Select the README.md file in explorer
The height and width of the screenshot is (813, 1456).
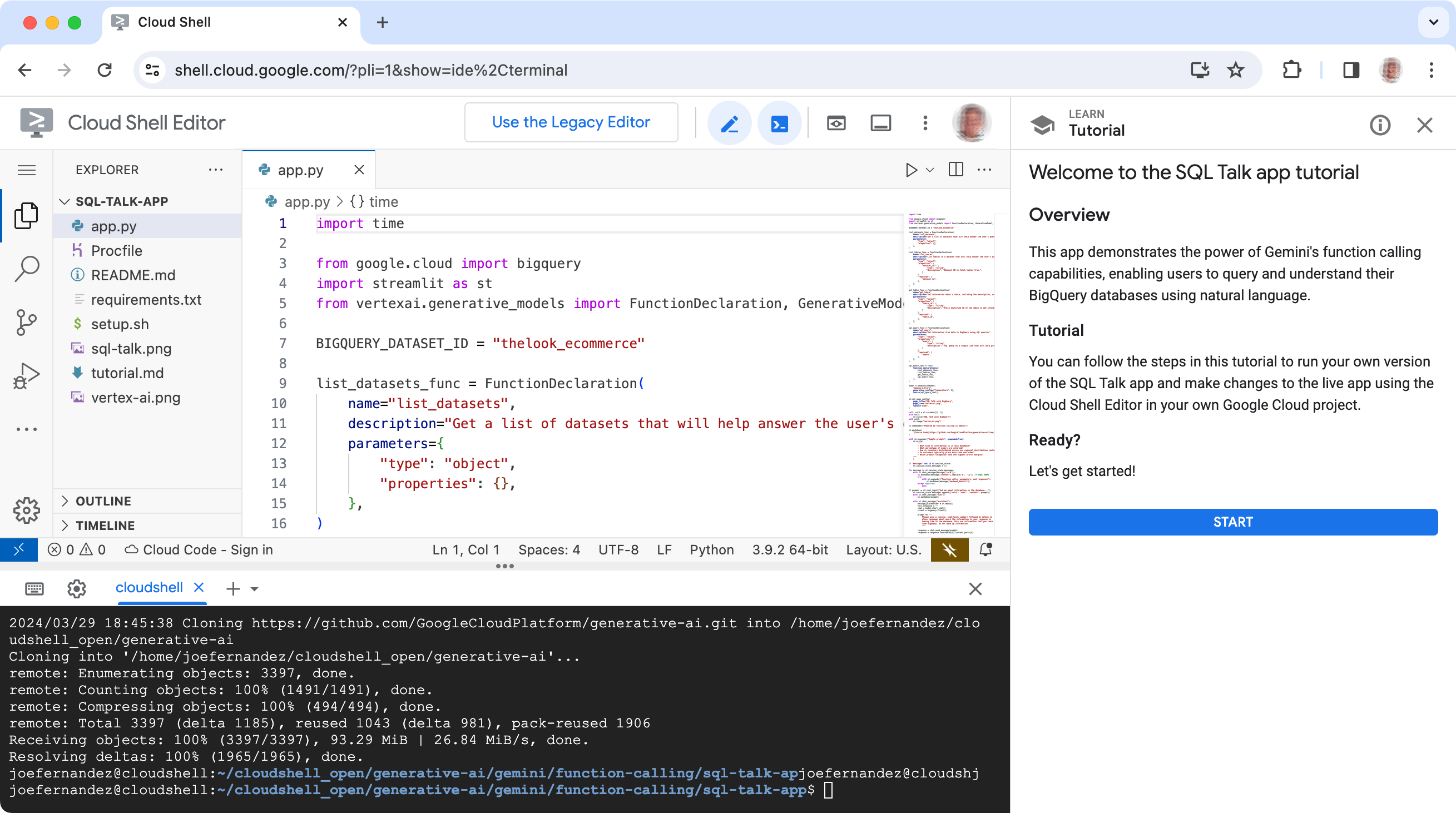[x=133, y=274]
